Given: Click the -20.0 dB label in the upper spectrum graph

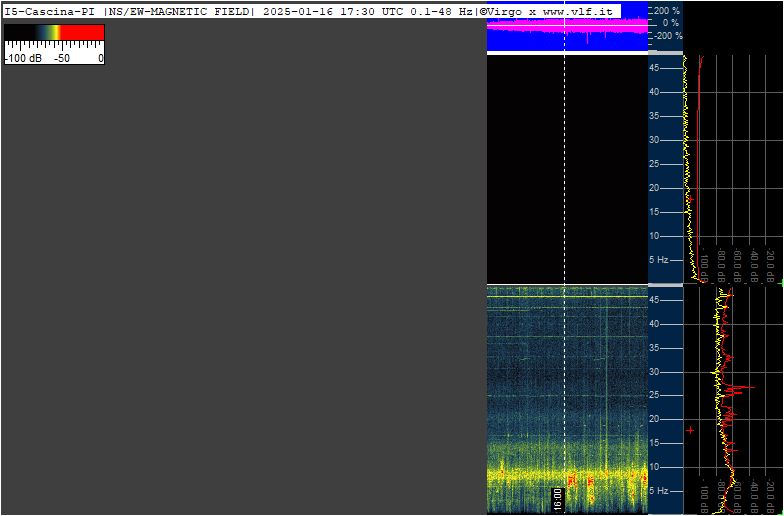Looking at the screenshot, I should 770,266.
